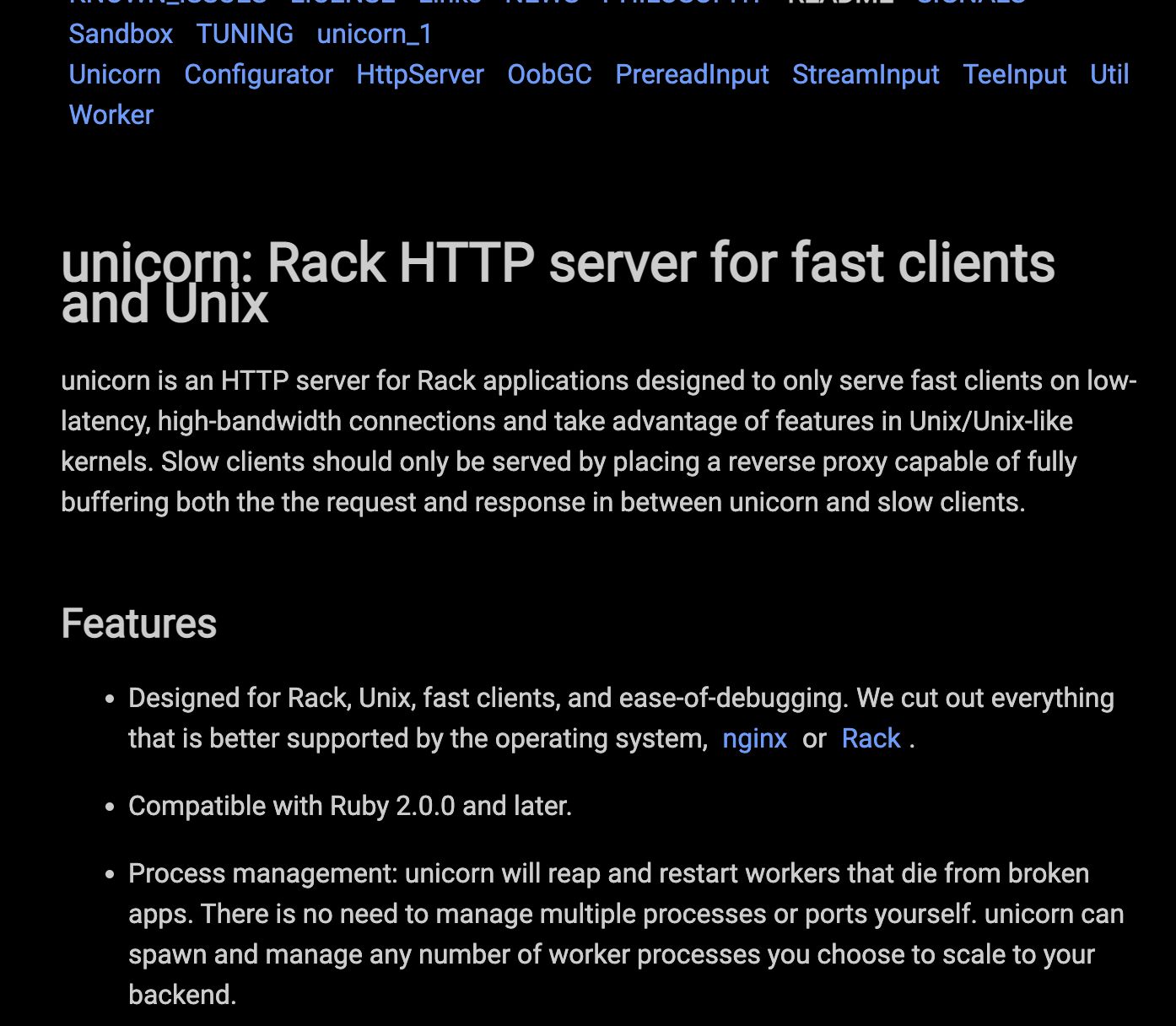
Task: Click the 'unicorn: Rack HTTP server' main heading
Action: (x=558, y=283)
